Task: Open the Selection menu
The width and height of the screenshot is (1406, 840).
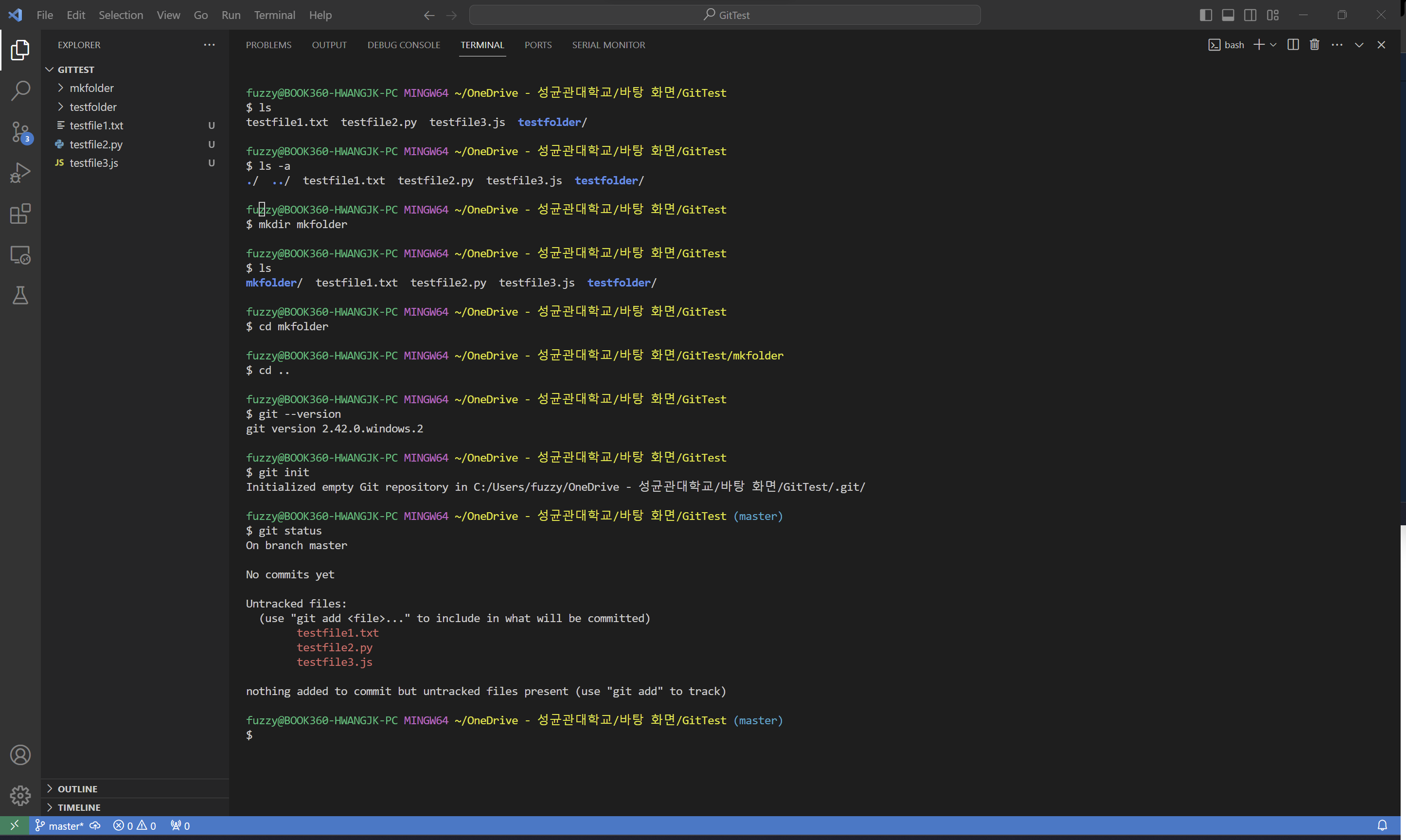Action: [x=121, y=15]
